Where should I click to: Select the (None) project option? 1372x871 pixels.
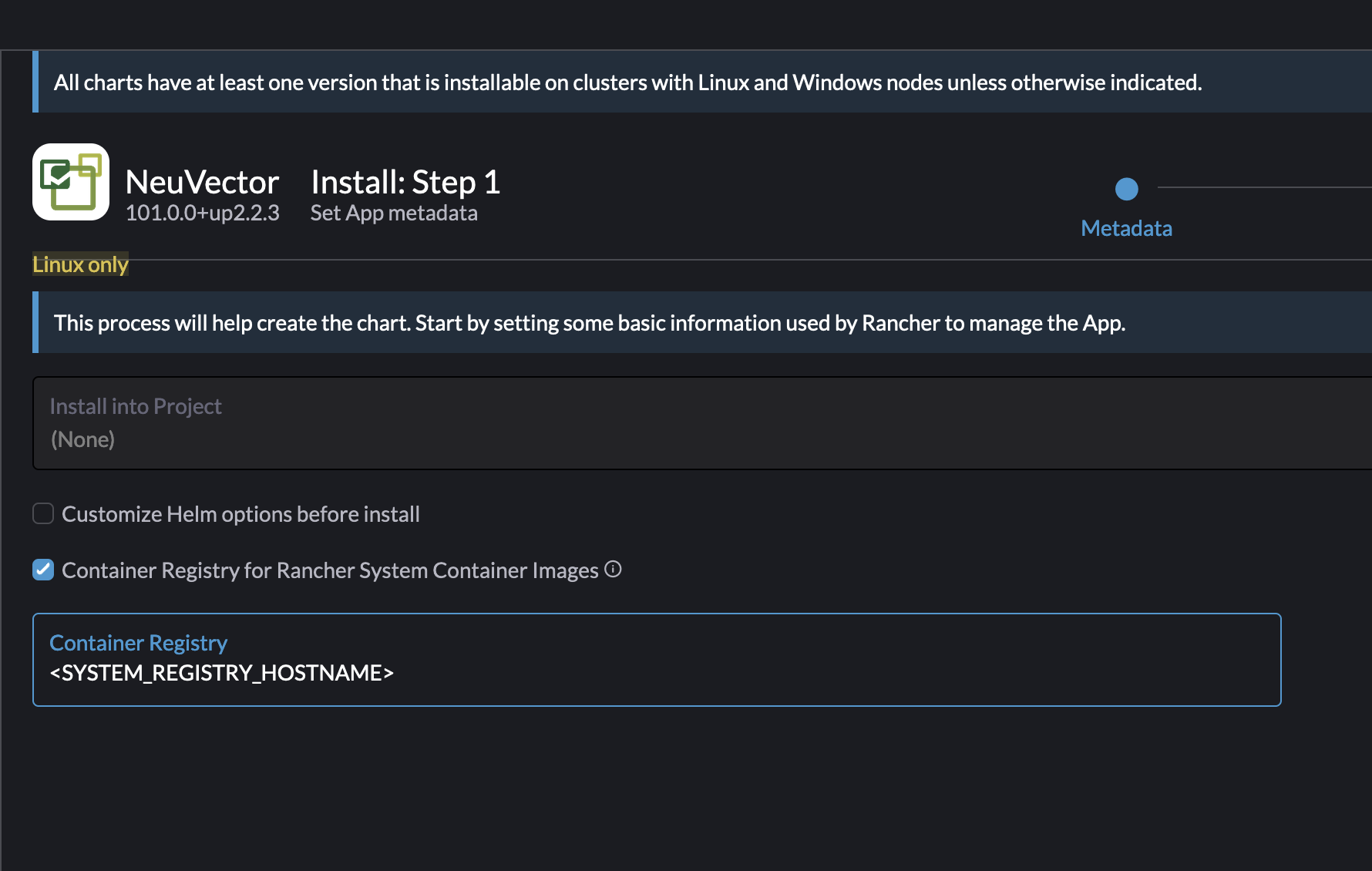pos(82,439)
